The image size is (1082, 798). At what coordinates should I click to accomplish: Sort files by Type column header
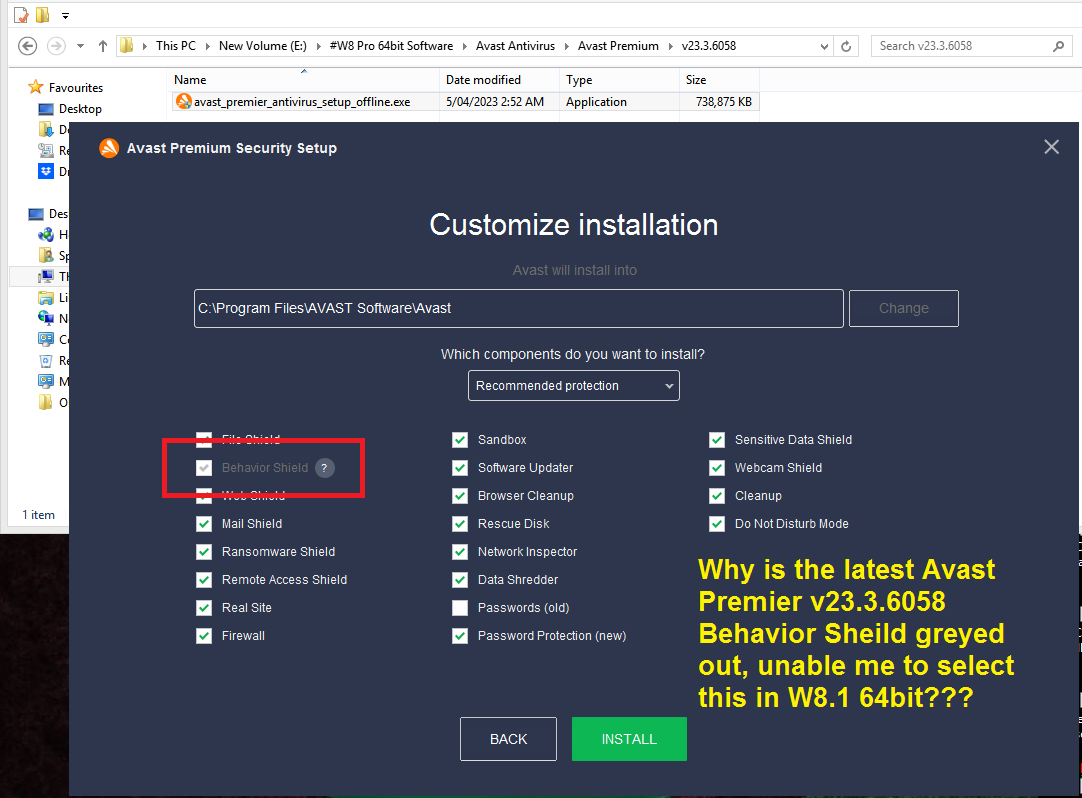pyautogui.click(x=620, y=80)
